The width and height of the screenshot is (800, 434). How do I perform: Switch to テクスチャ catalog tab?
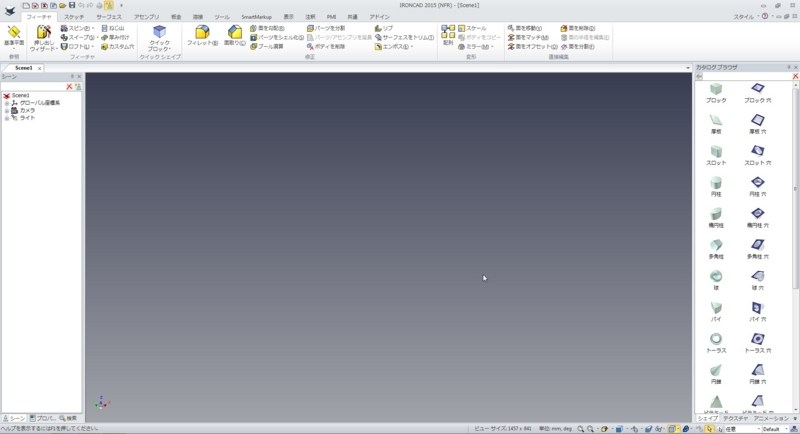point(735,418)
